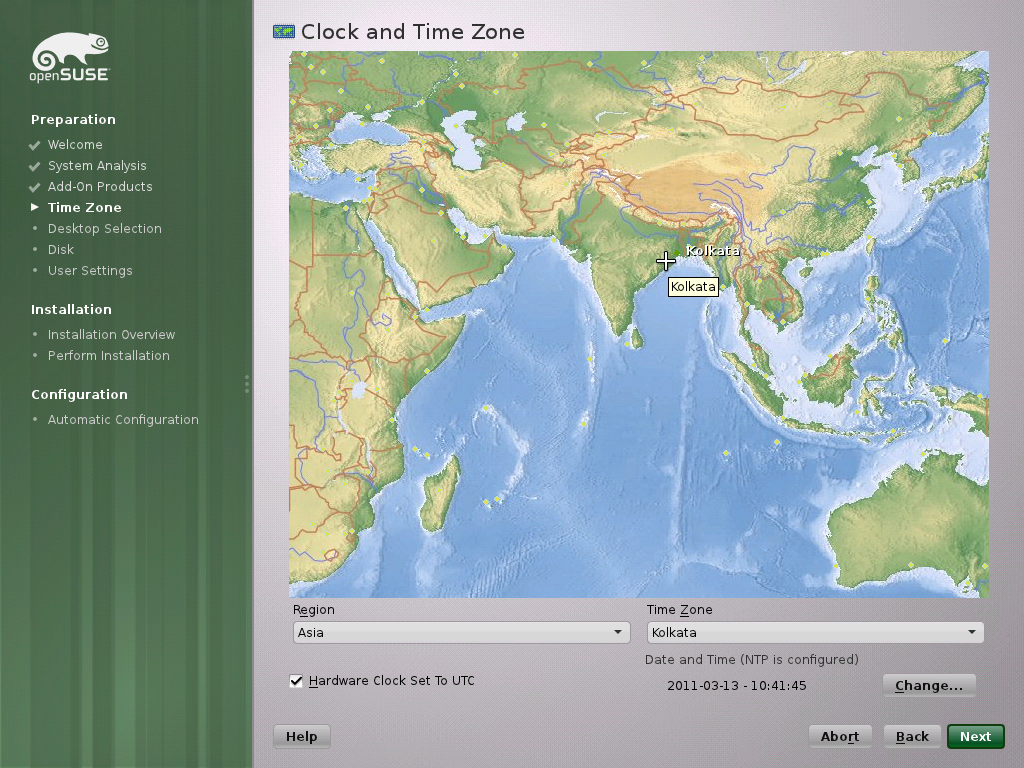Click the Clock and Time Zone title
The width and height of the screenshot is (1024, 768).
(413, 31)
